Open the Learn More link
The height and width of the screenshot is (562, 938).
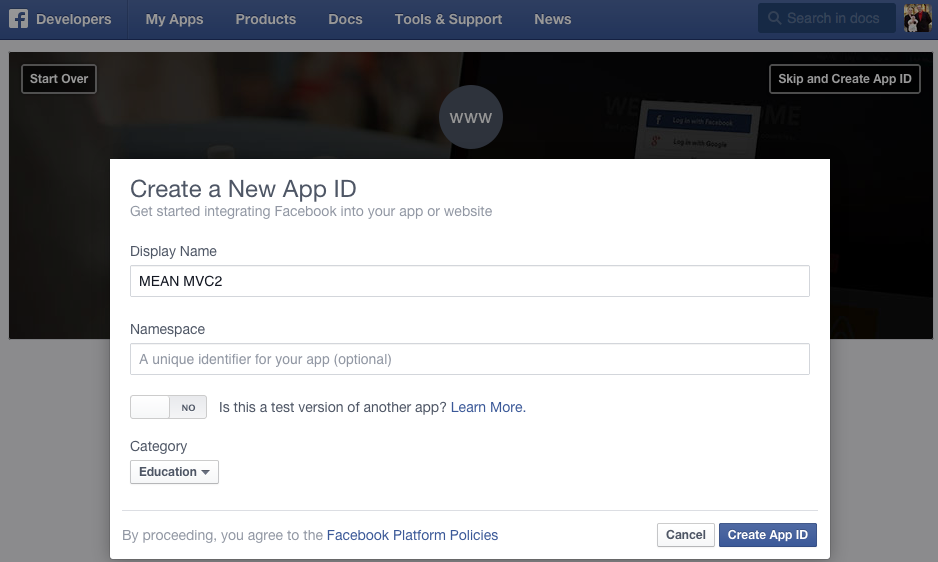[488, 407]
